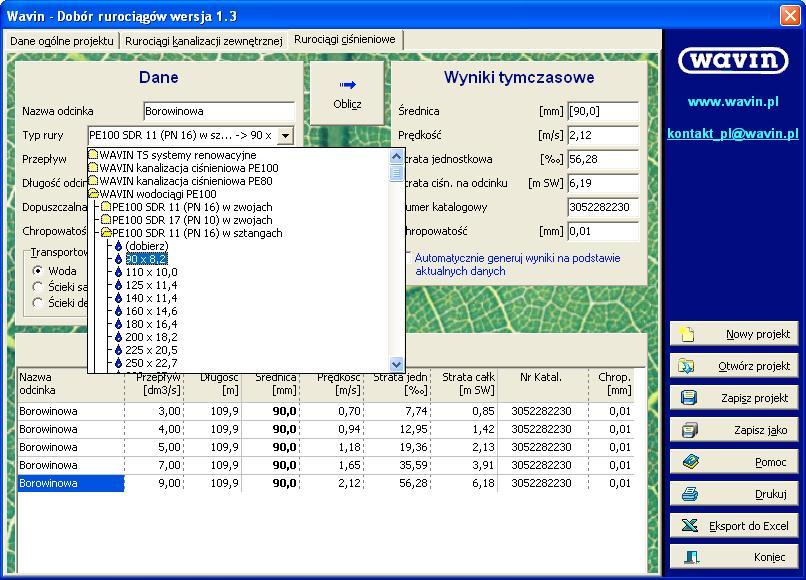806x580 pixels.
Task: Click the water drop icon of 200 x 18,2
Action: (x=118, y=337)
